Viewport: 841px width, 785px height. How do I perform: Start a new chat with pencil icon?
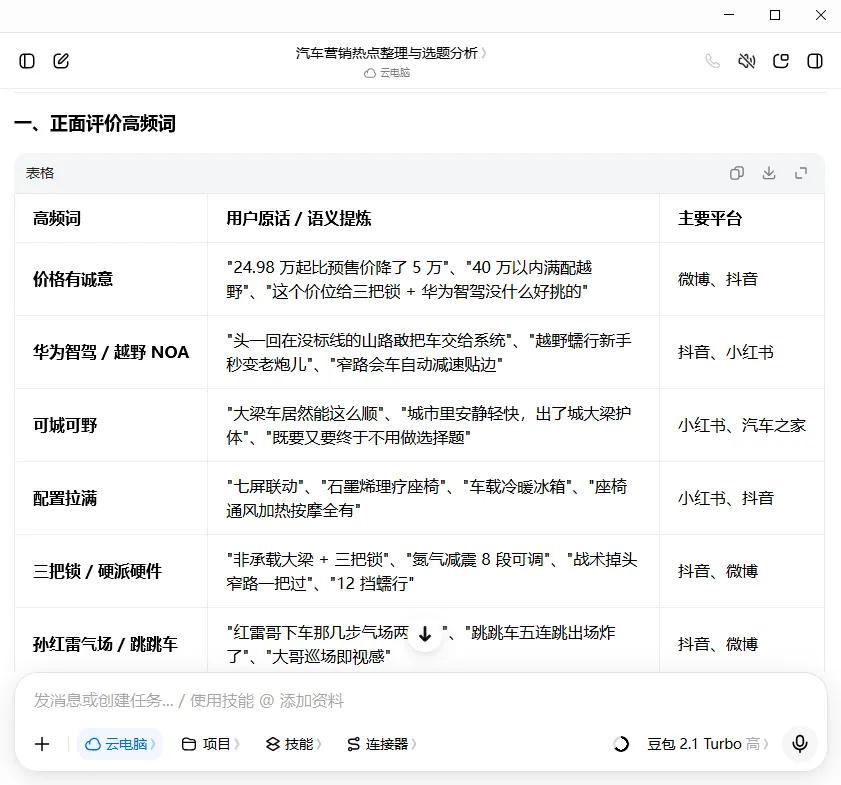coord(61,61)
